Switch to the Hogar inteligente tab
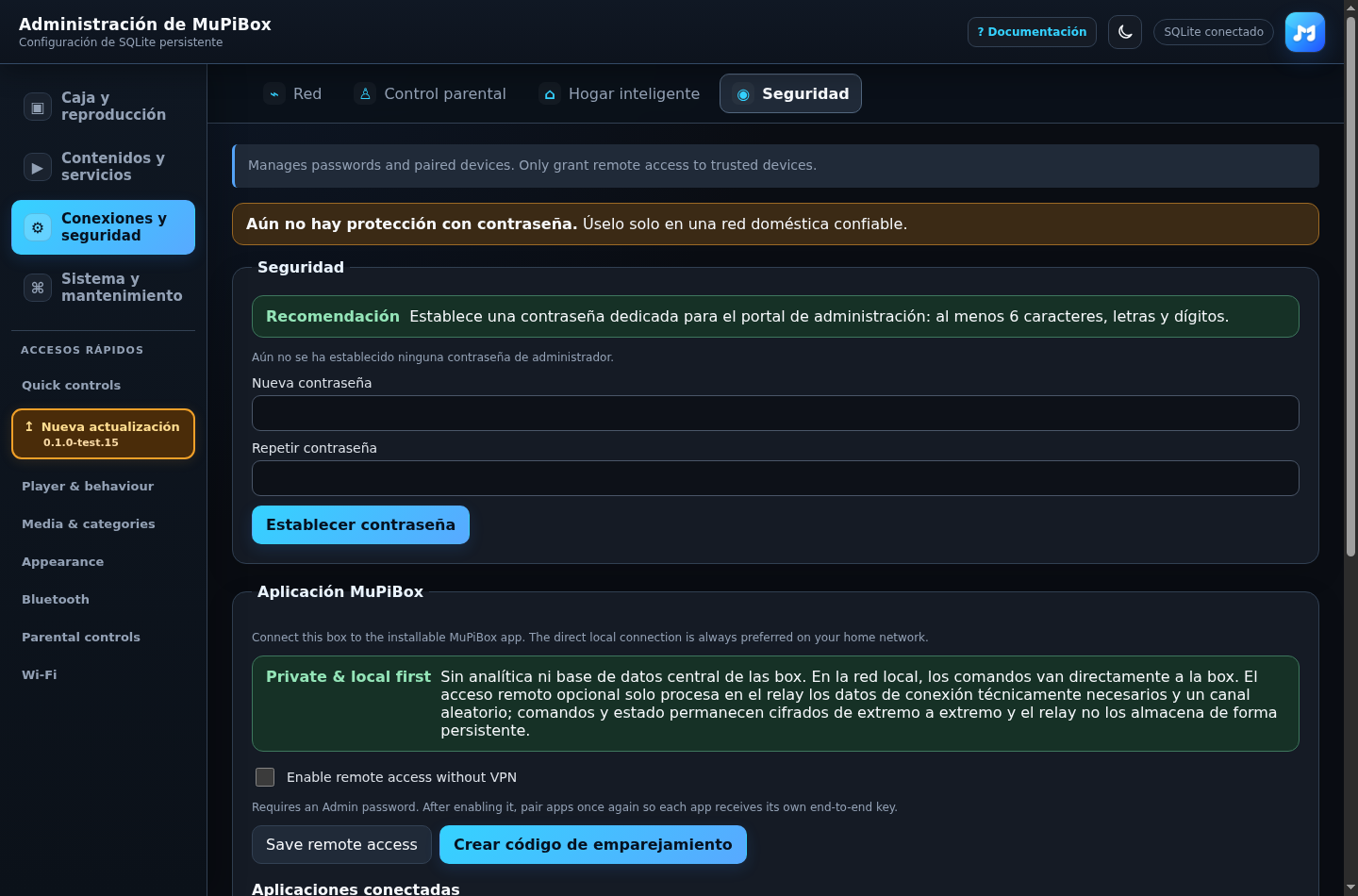This screenshot has width=1358, height=896. click(621, 93)
